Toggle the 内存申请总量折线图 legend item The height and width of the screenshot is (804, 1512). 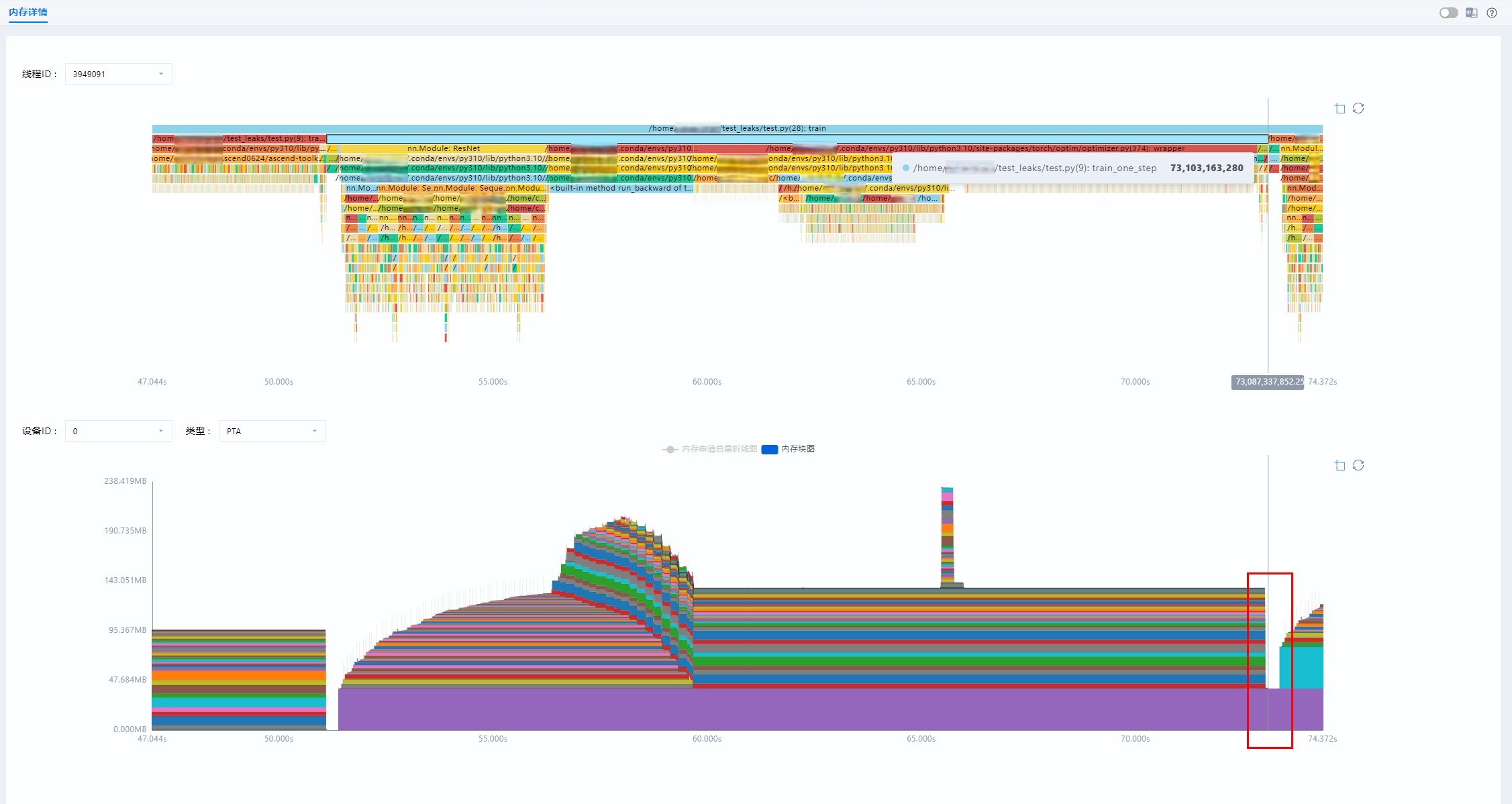[709, 449]
